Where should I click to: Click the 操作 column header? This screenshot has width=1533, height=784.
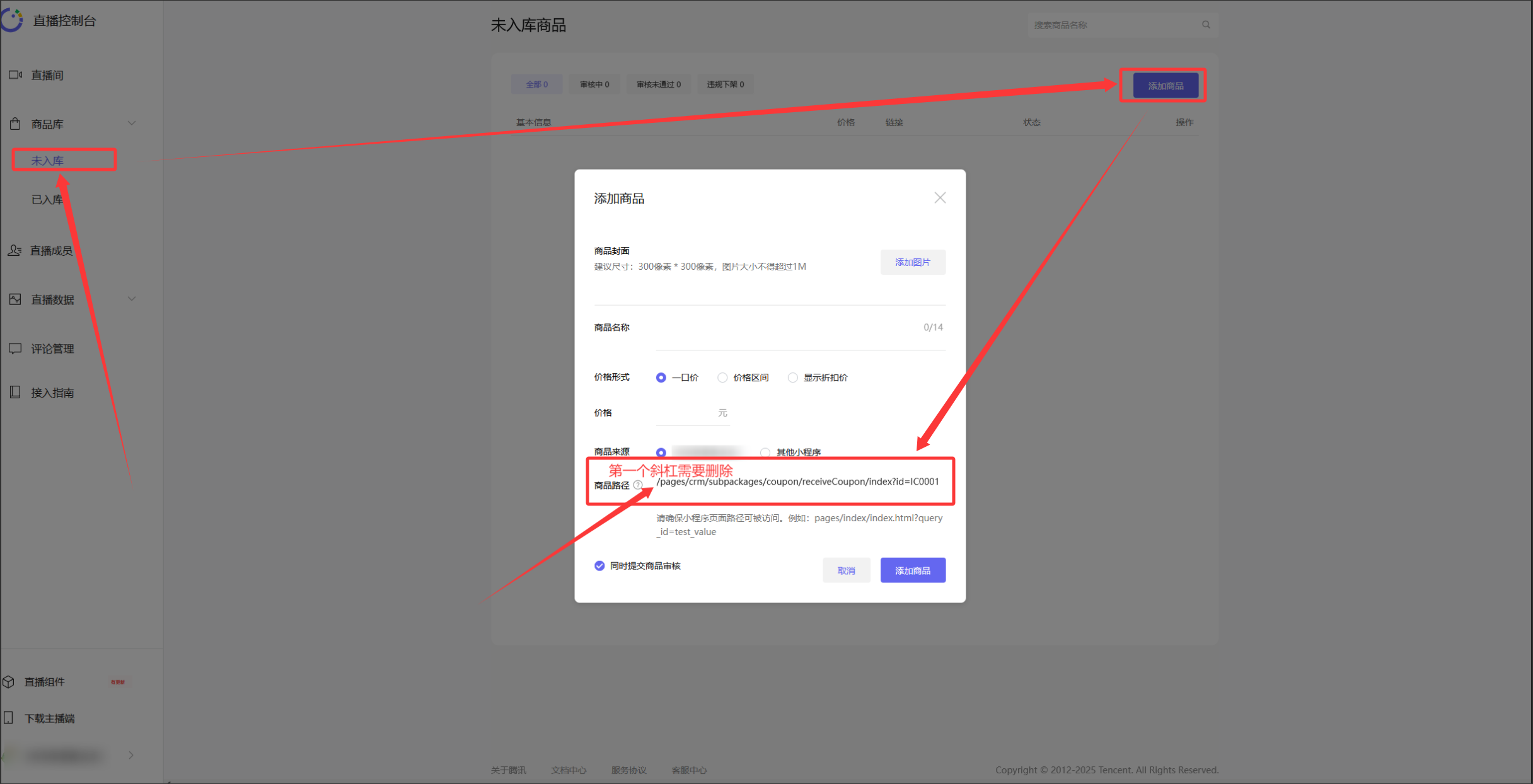1184,122
